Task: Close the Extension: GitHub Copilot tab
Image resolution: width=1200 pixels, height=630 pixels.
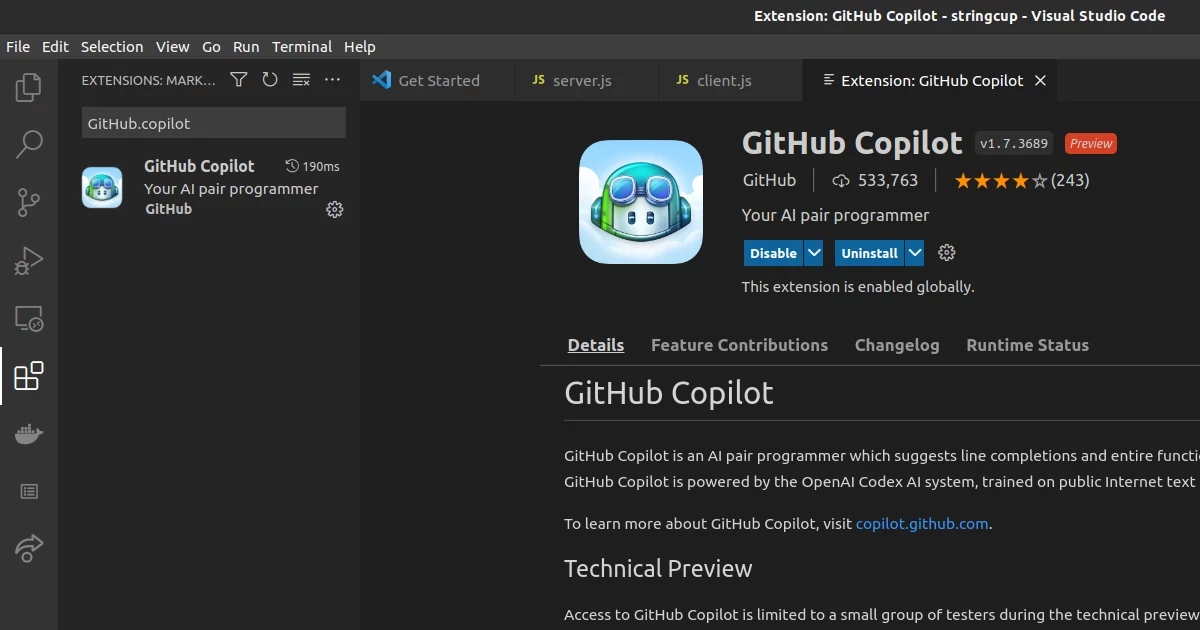Action: pyautogui.click(x=1040, y=80)
